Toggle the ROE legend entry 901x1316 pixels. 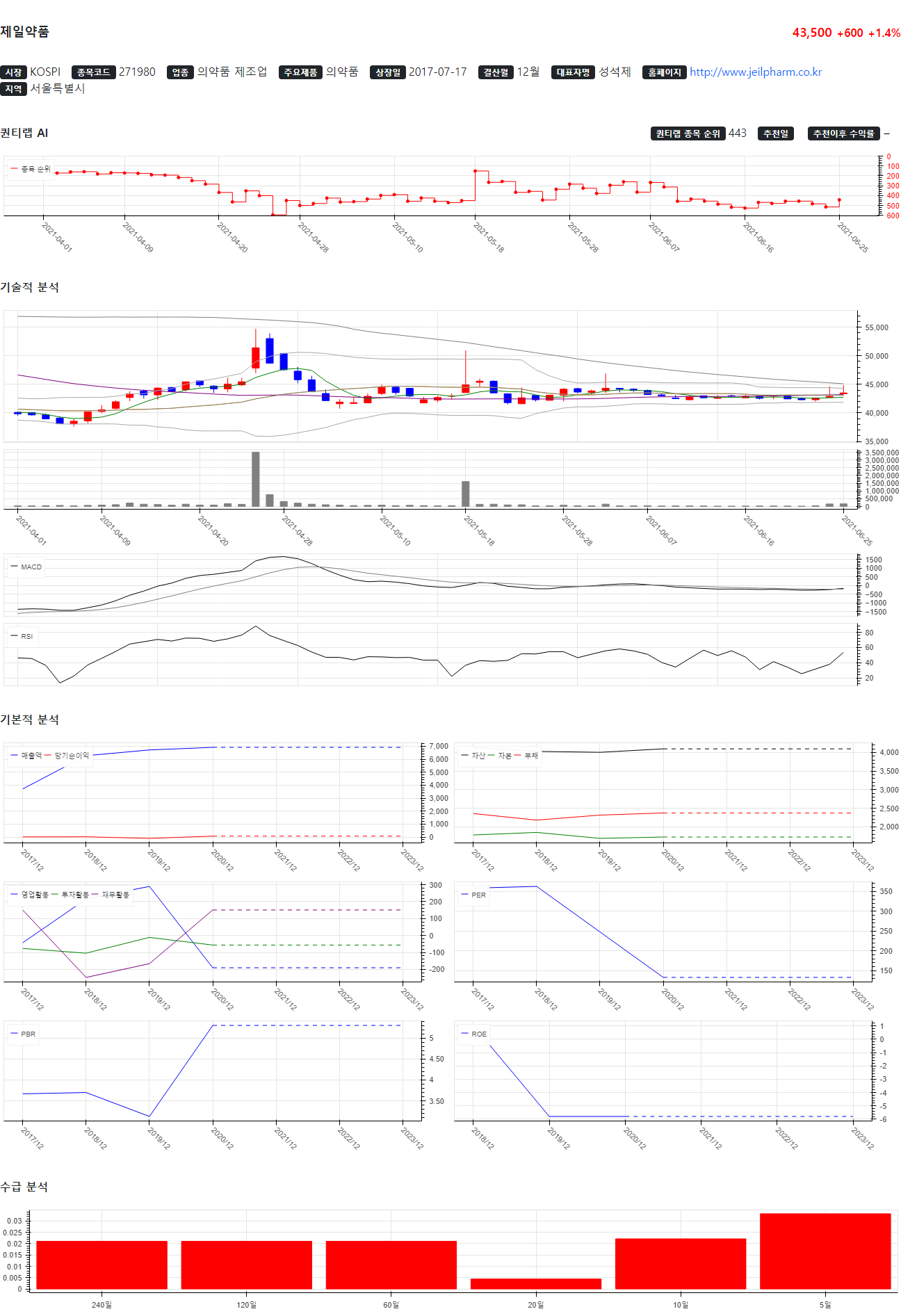(473, 1034)
